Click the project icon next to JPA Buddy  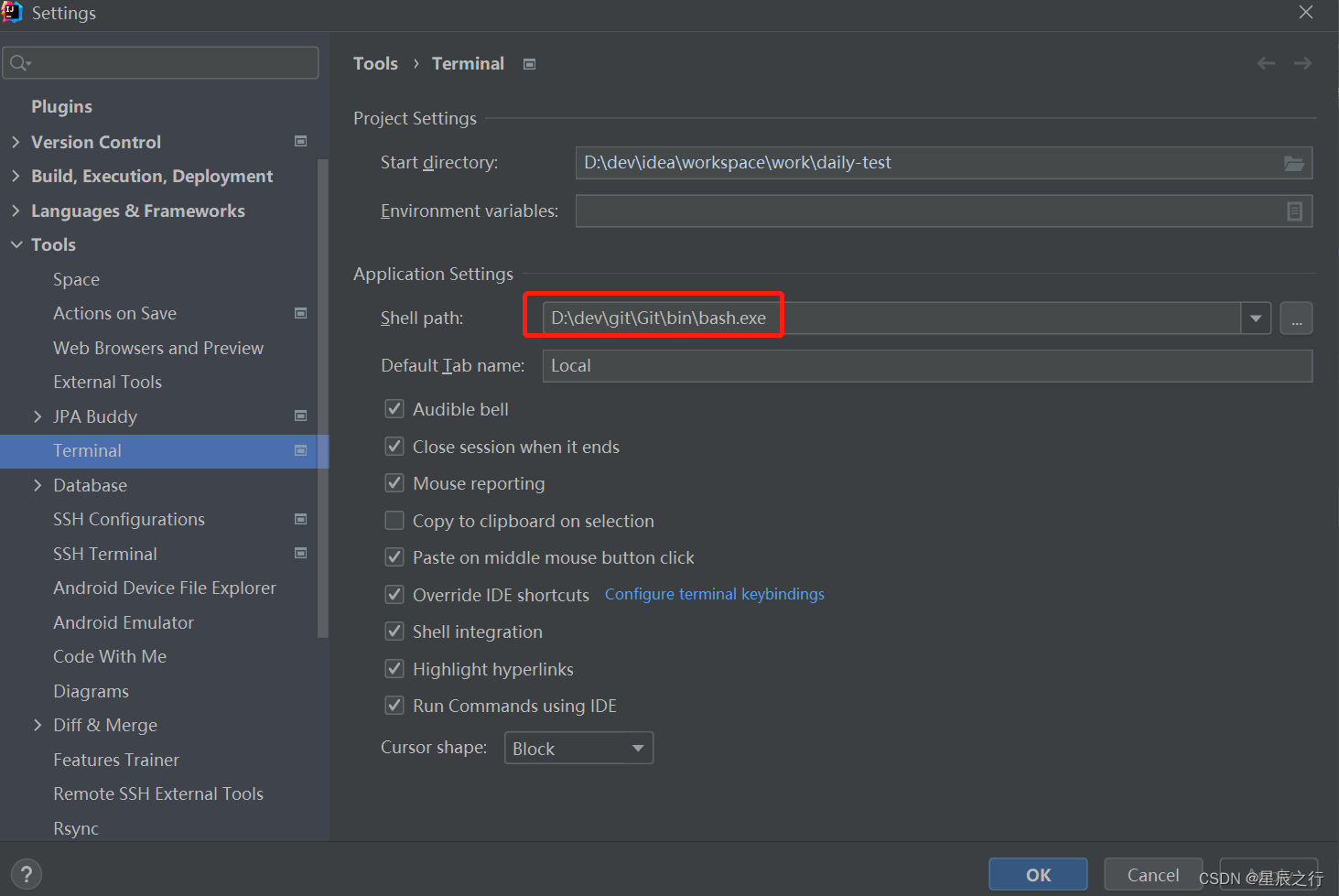tap(300, 416)
